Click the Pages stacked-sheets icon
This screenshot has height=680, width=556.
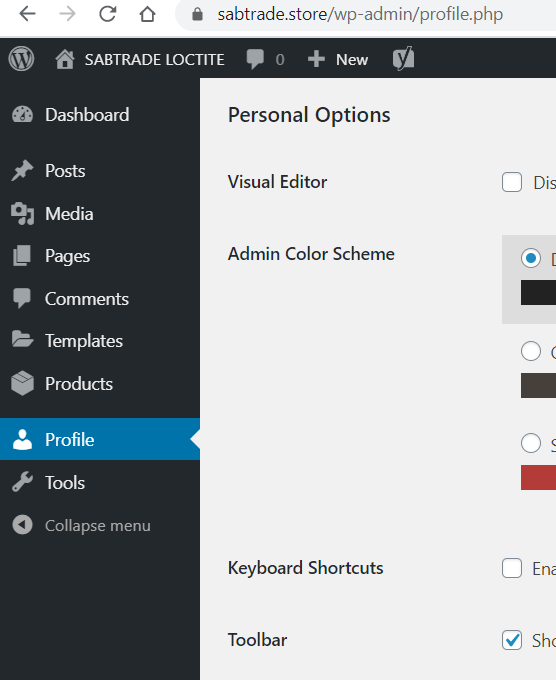[22, 255]
